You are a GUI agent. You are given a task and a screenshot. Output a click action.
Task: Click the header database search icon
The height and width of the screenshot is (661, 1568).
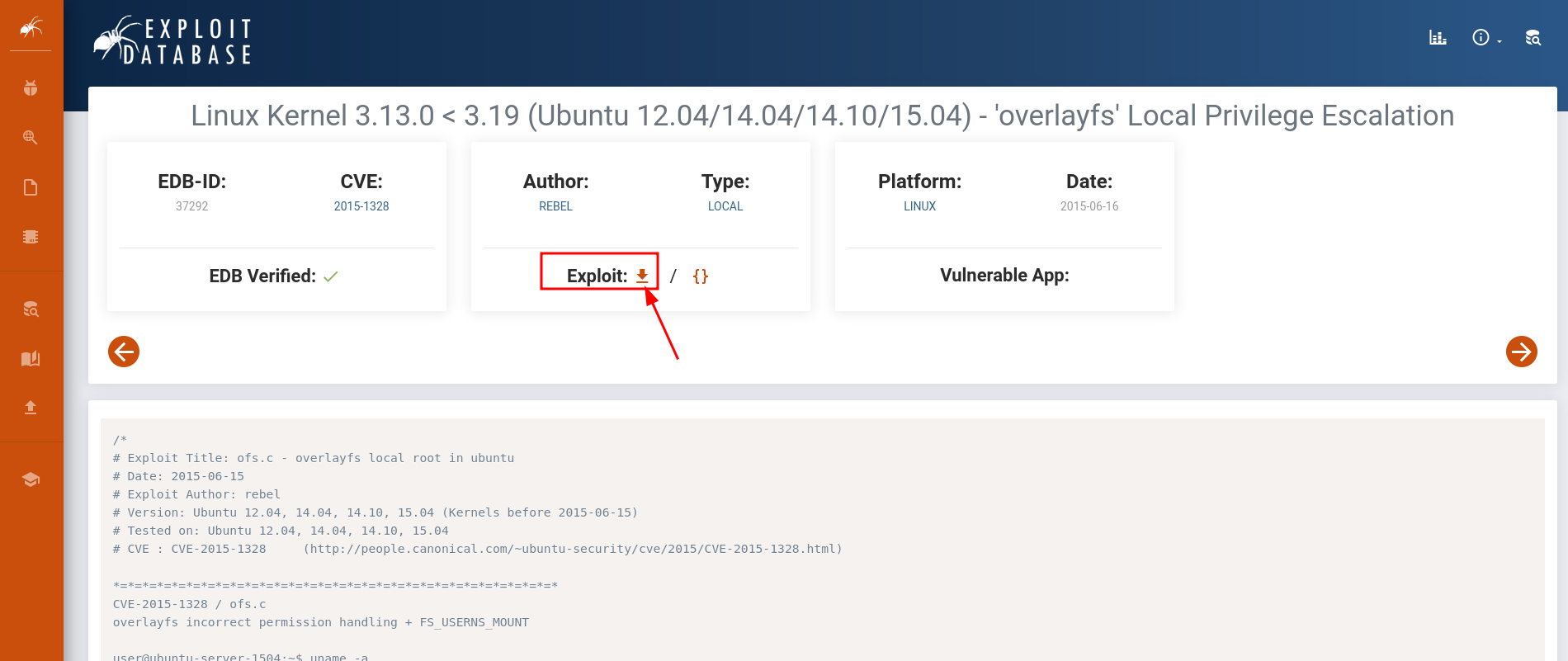(1533, 37)
